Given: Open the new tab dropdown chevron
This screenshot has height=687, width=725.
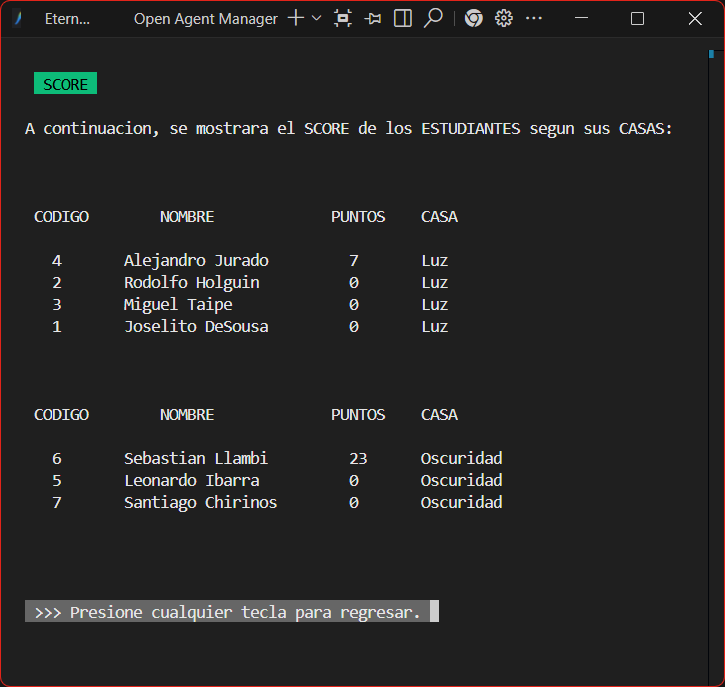Looking at the screenshot, I should coord(317,18).
